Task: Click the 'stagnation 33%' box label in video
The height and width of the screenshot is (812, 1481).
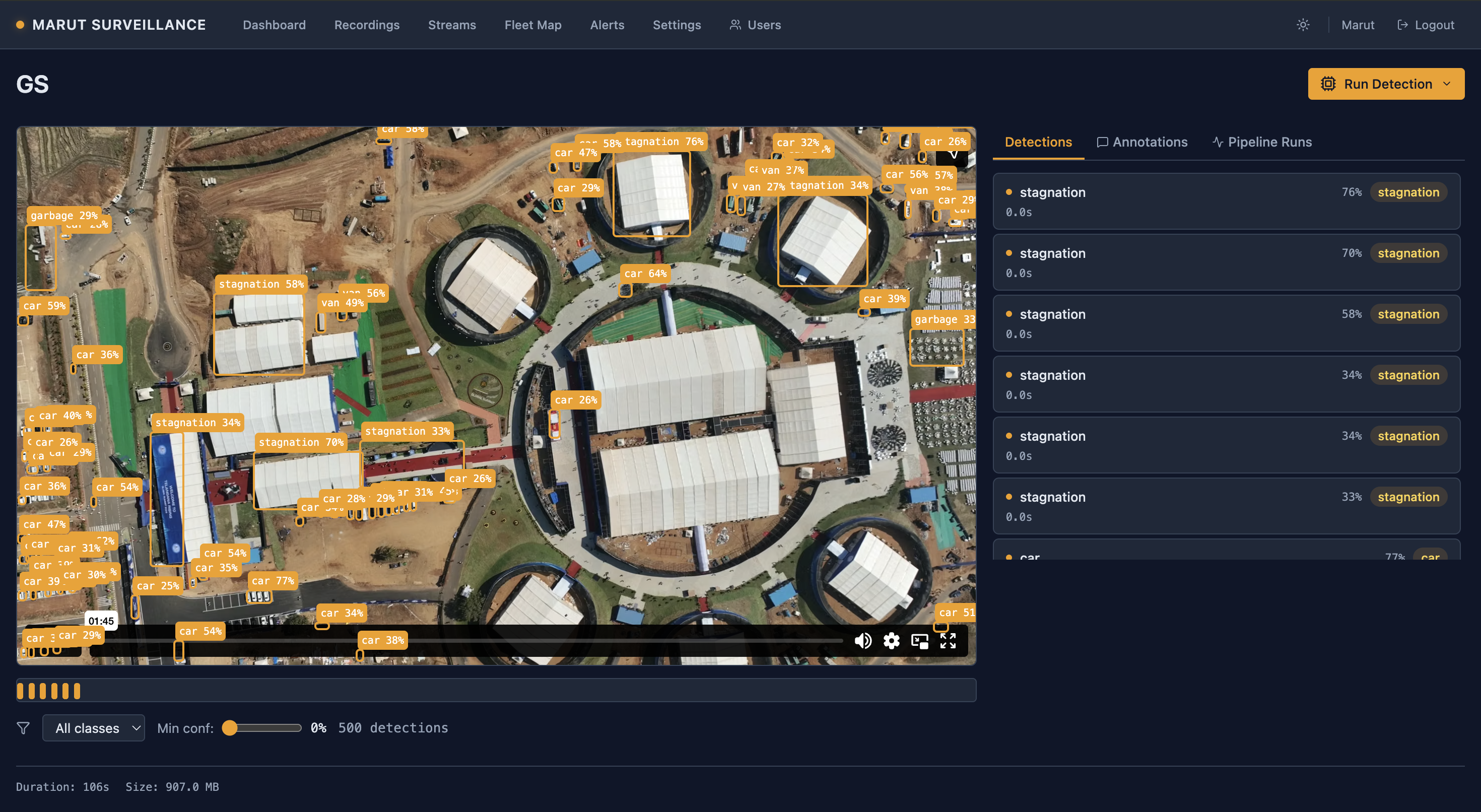Action: point(407,431)
